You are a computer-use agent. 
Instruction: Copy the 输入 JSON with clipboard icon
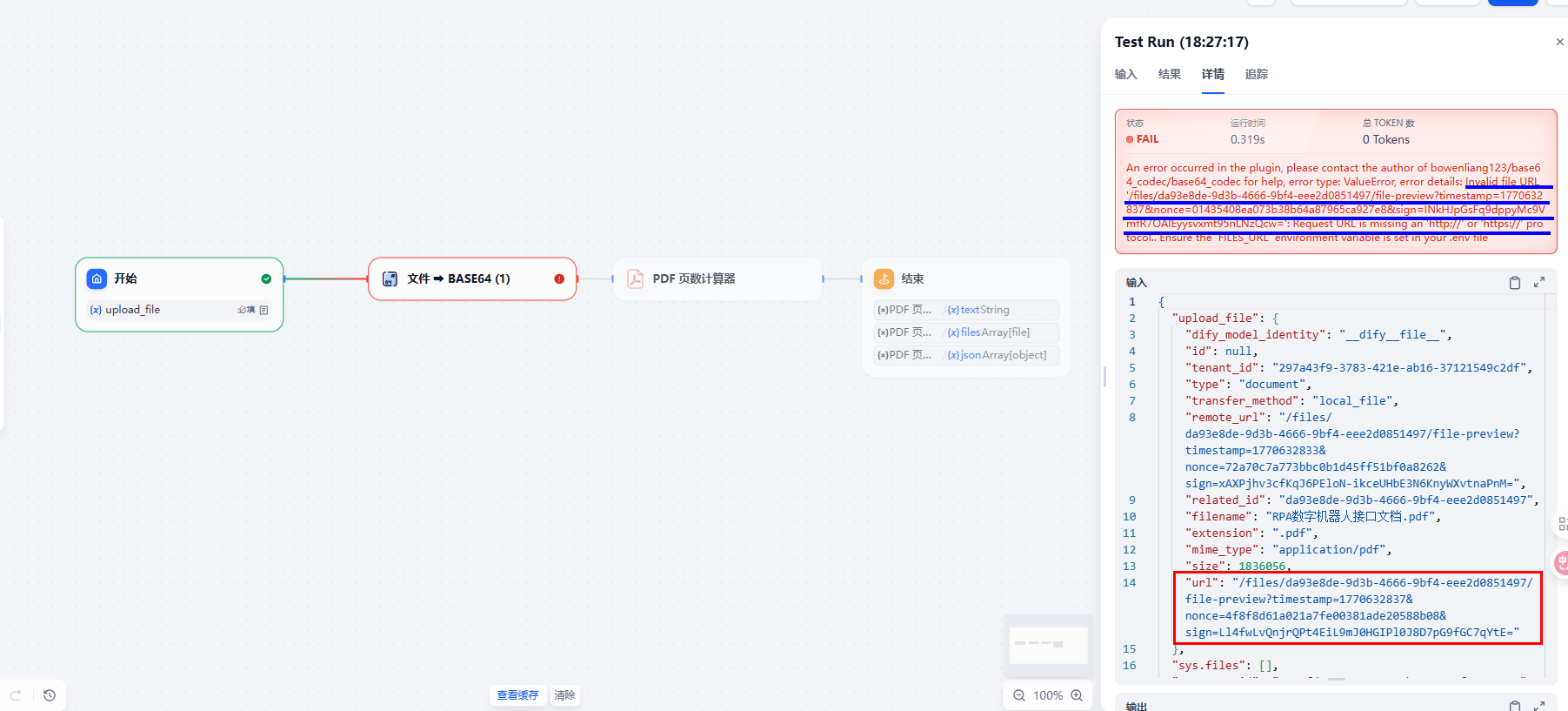[x=1515, y=283]
